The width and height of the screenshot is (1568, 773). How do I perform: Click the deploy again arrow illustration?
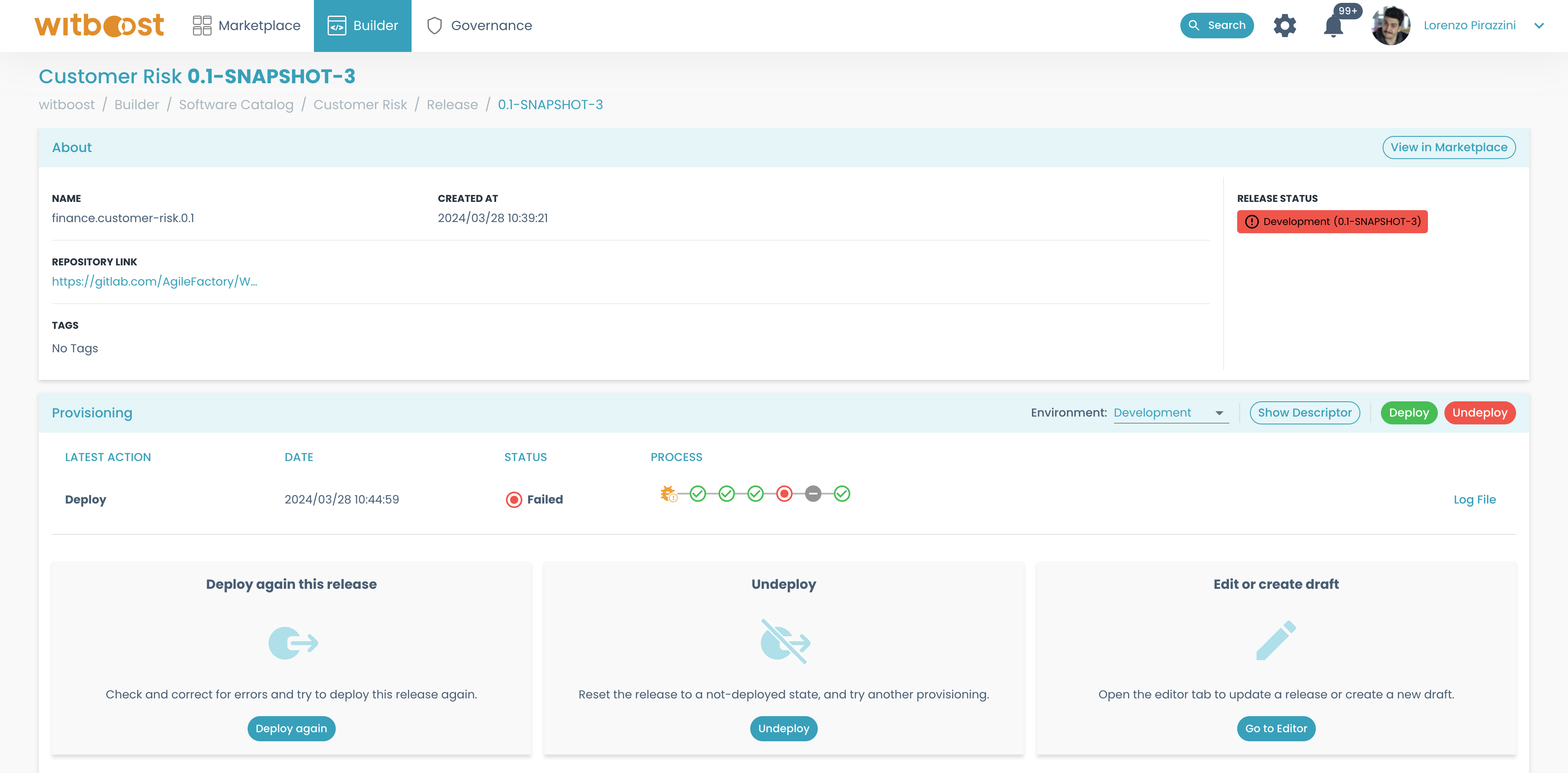(292, 643)
